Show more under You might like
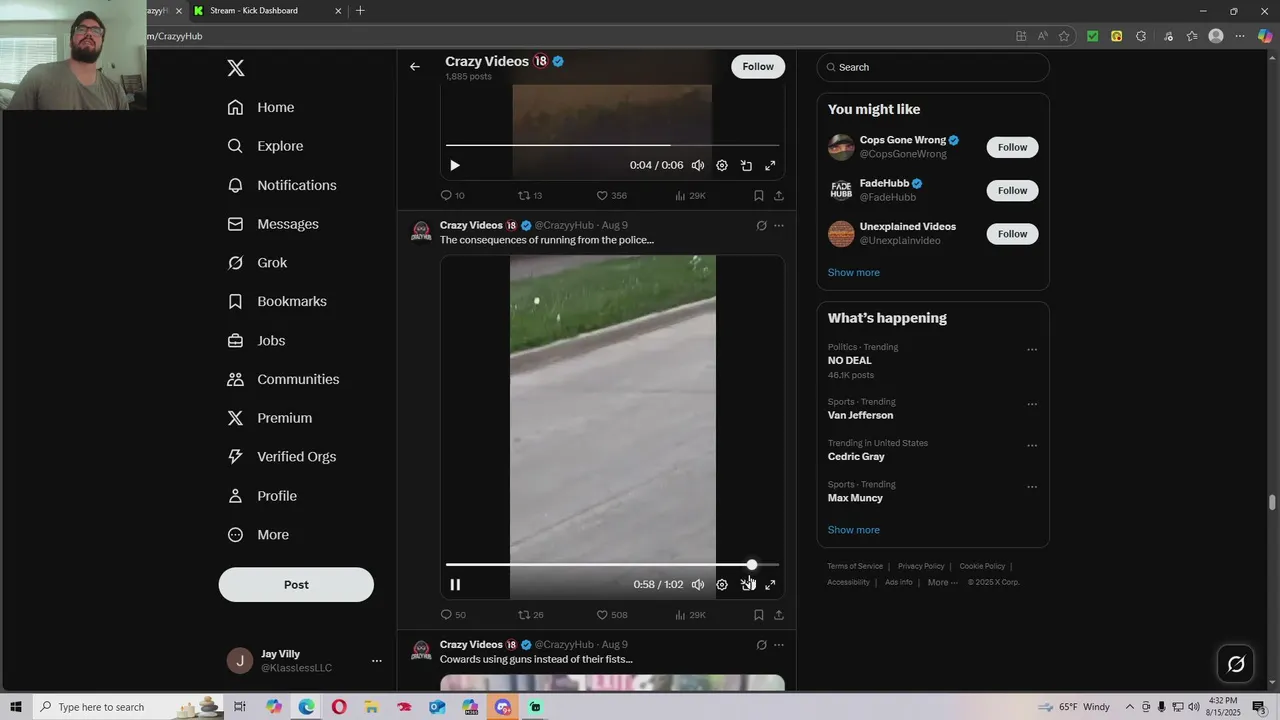Screen dimensions: 1280x720 click(853, 273)
